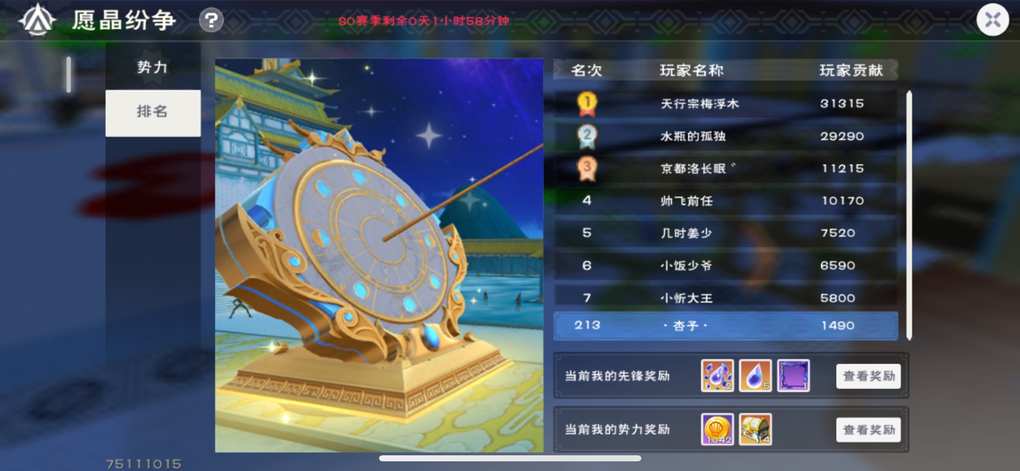View rewards for 当前我的势力奖励
Screen dimensions: 1020x471
868,430
